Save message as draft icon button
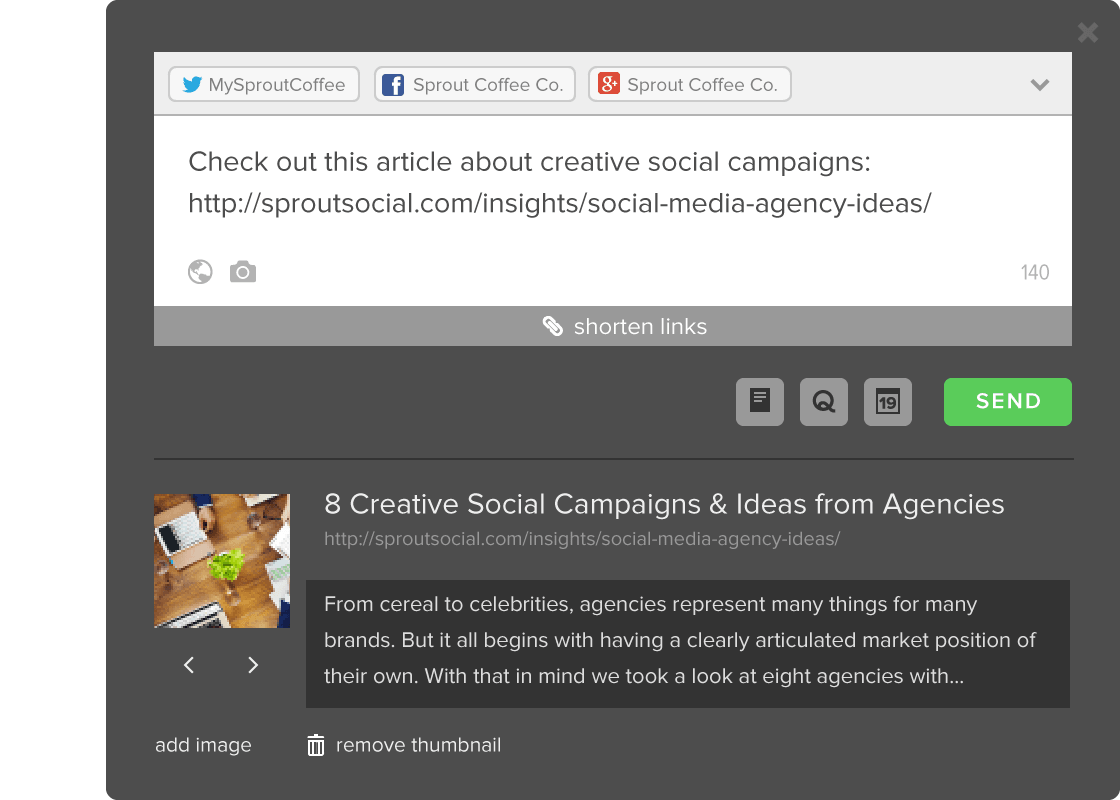This screenshot has height=800, width=1120. click(x=760, y=401)
